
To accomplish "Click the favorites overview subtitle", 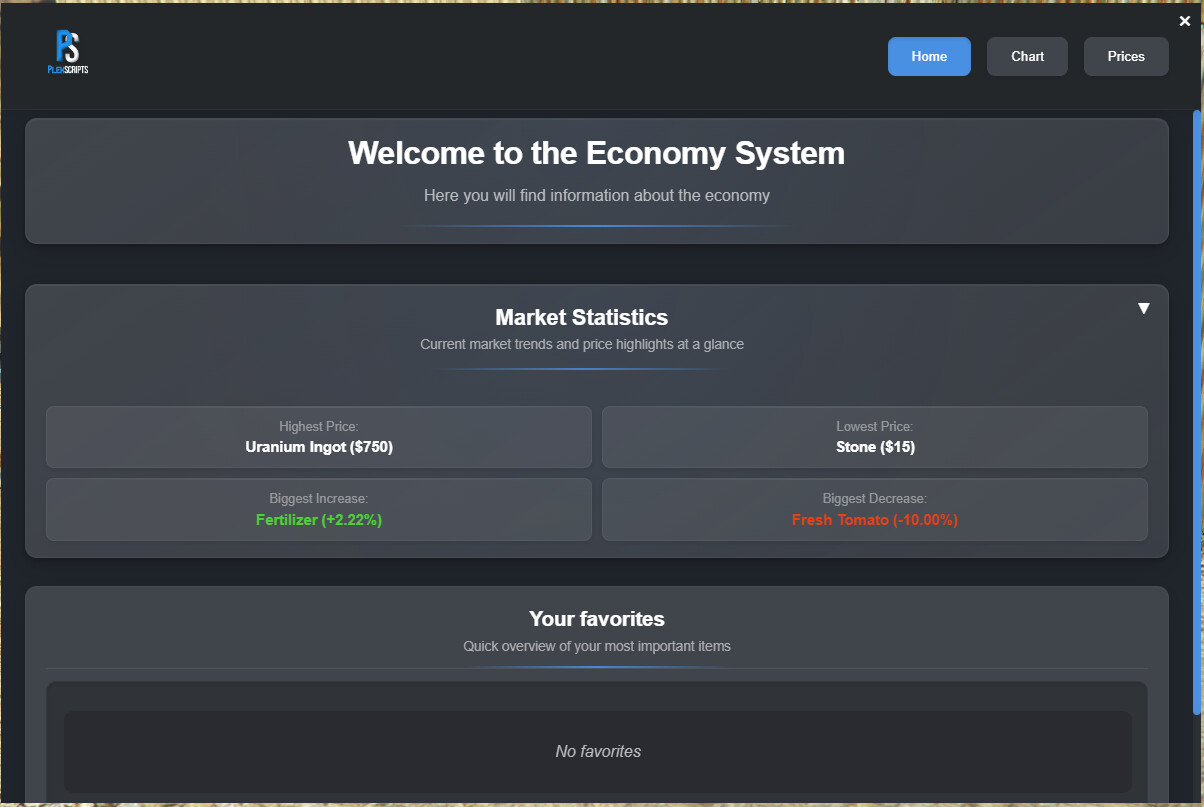I will coord(597,646).
